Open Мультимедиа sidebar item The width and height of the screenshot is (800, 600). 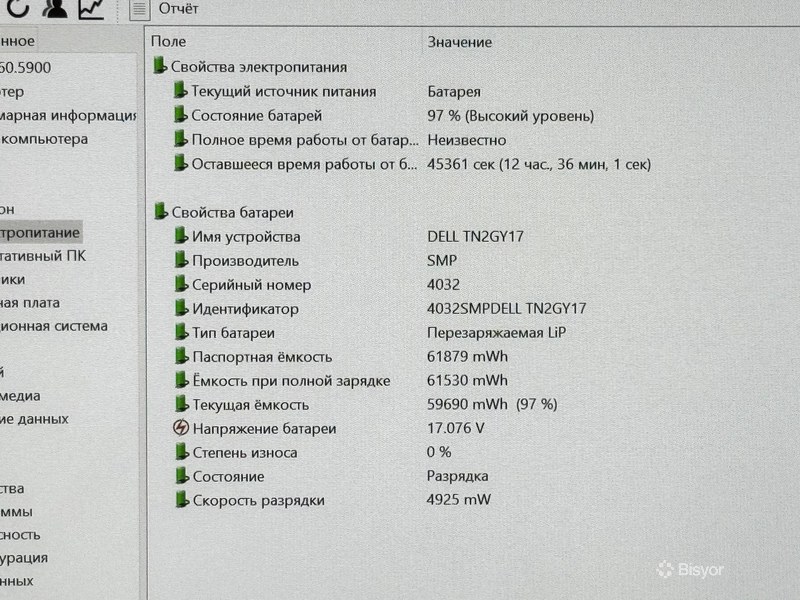point(20,395)
